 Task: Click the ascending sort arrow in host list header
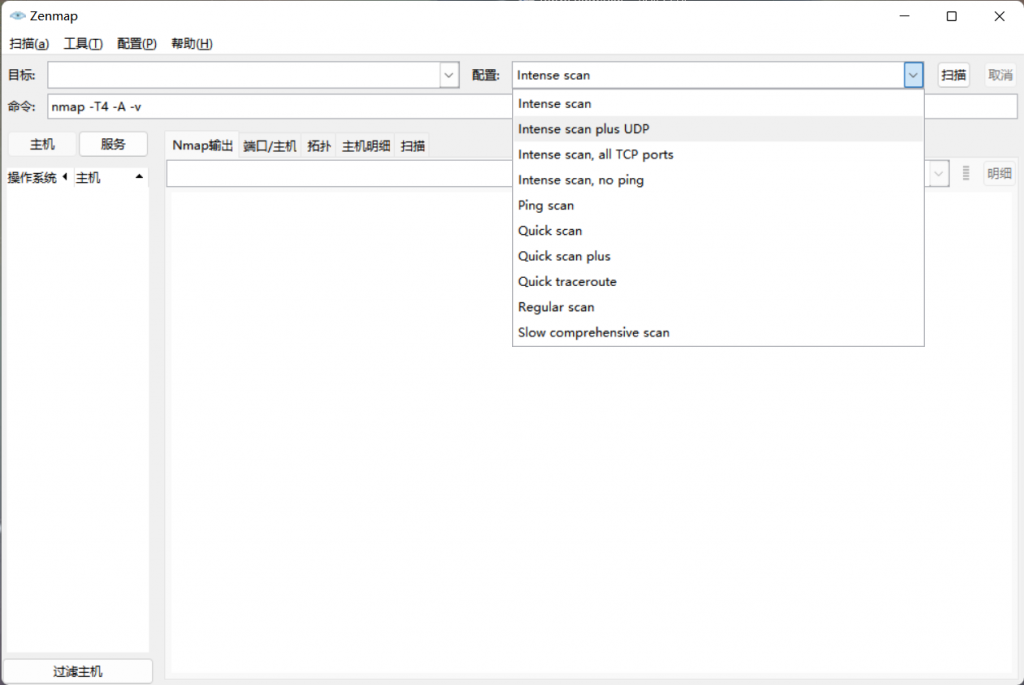[139, 176]
